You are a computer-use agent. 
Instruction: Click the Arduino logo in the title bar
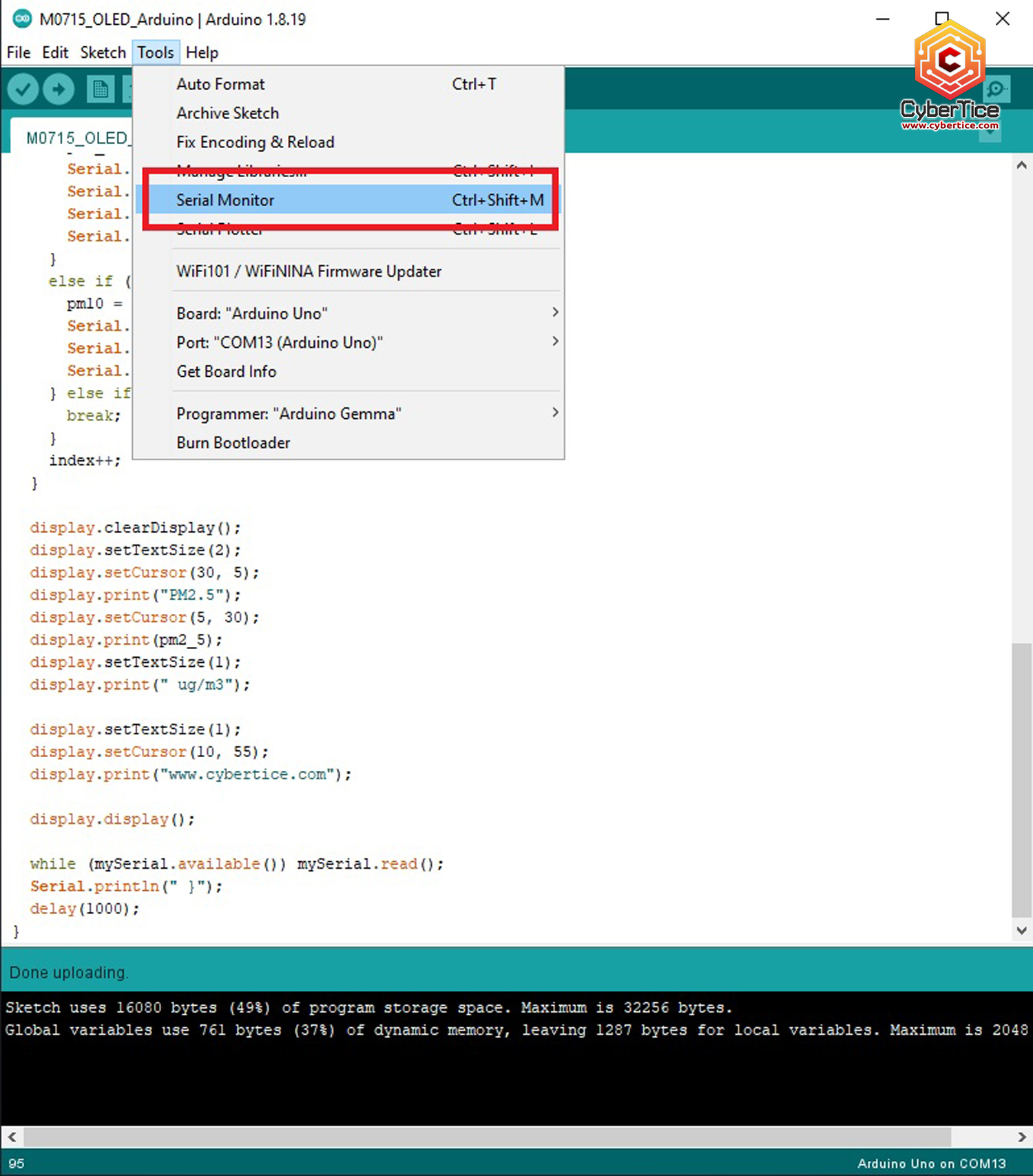pyautogui.click(x=22, y=19)
